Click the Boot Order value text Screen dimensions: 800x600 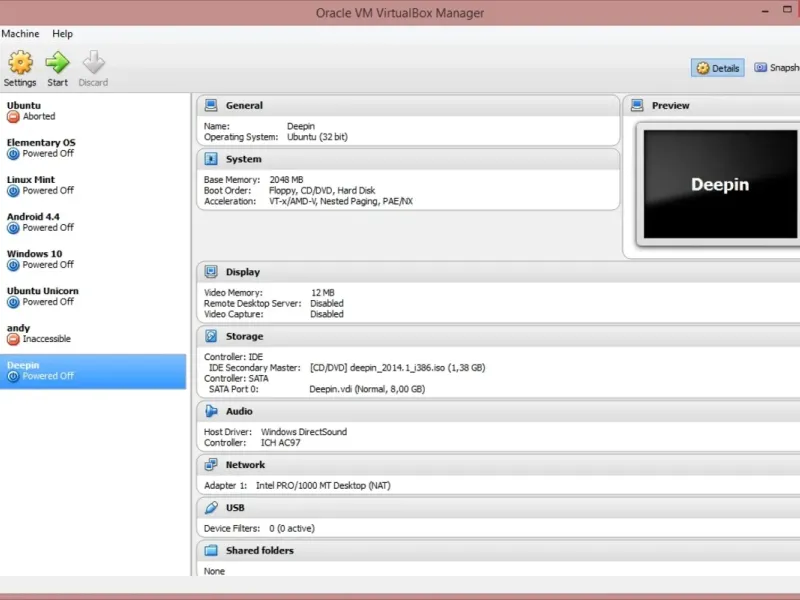click(x=322, y=190)
